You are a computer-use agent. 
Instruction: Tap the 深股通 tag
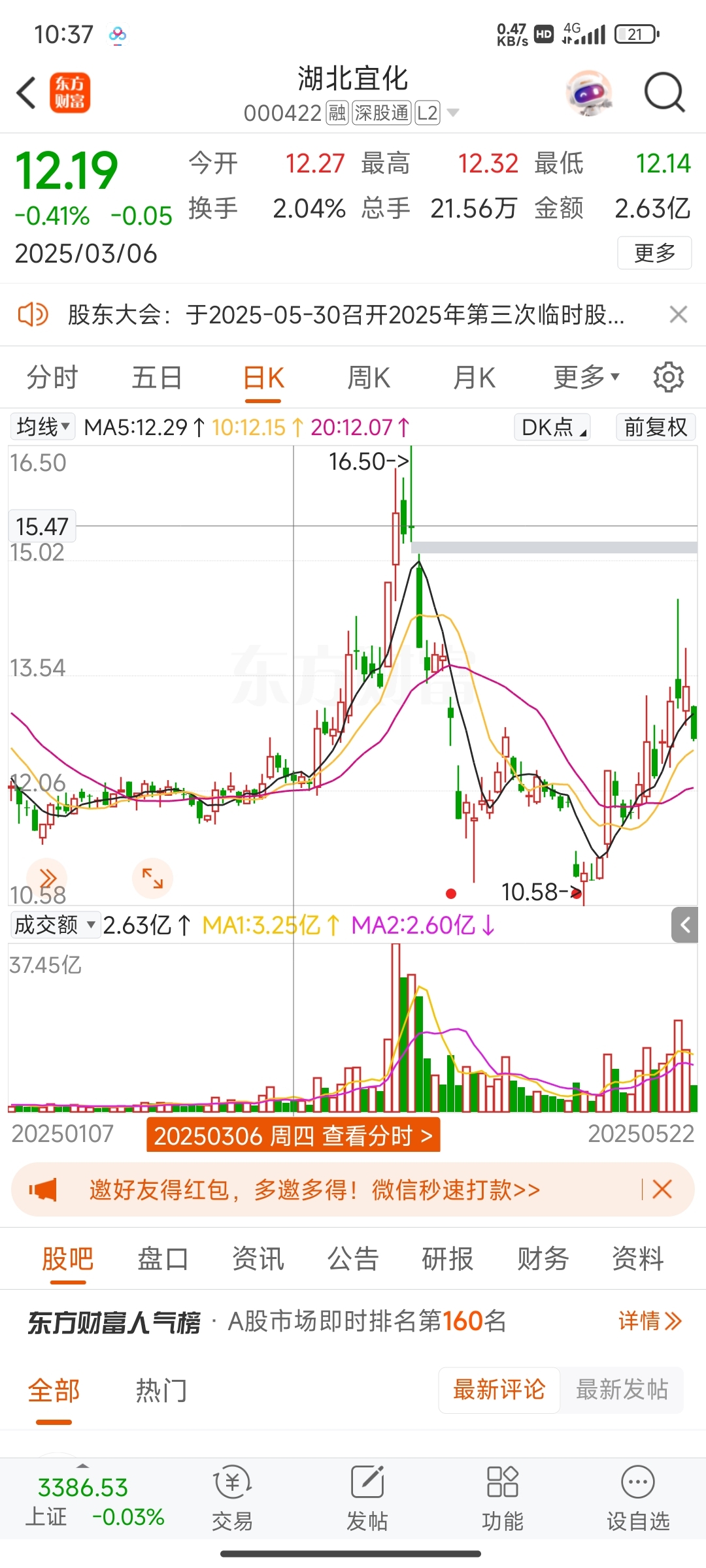[382, 113]
